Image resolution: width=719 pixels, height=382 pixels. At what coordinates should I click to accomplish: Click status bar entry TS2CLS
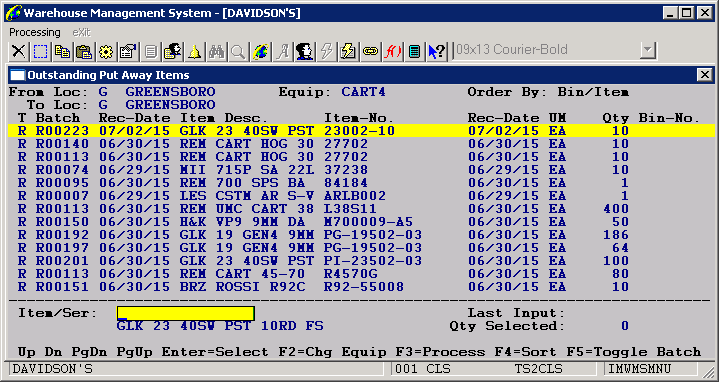(539, 369)
